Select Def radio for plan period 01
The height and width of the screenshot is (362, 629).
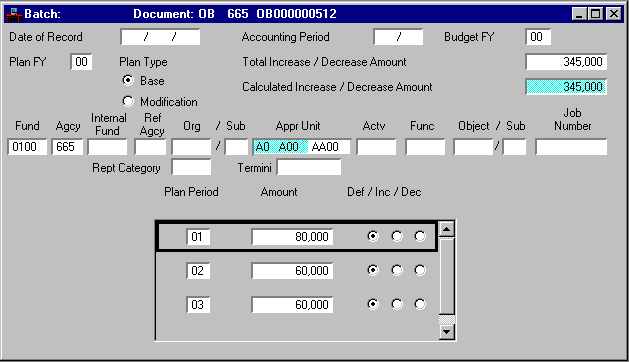373,236
